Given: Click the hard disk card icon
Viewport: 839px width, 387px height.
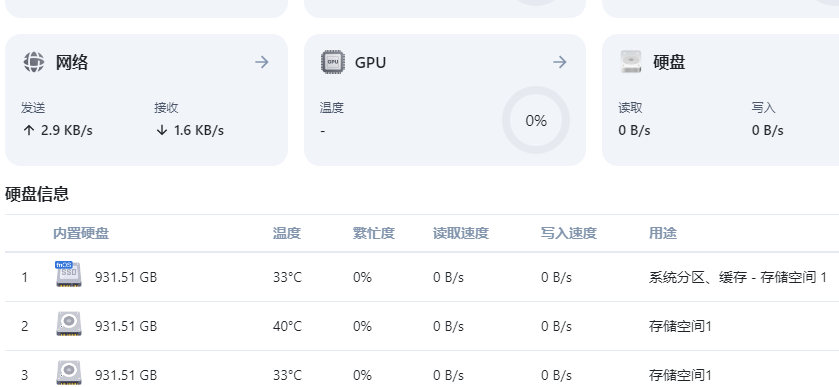Looking at the screenshot, I should 631,62.
